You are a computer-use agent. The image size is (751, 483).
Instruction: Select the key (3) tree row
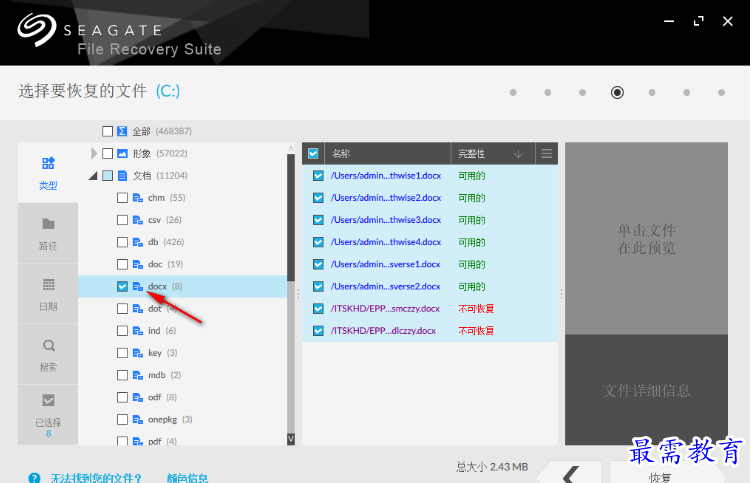click(182, 353)
